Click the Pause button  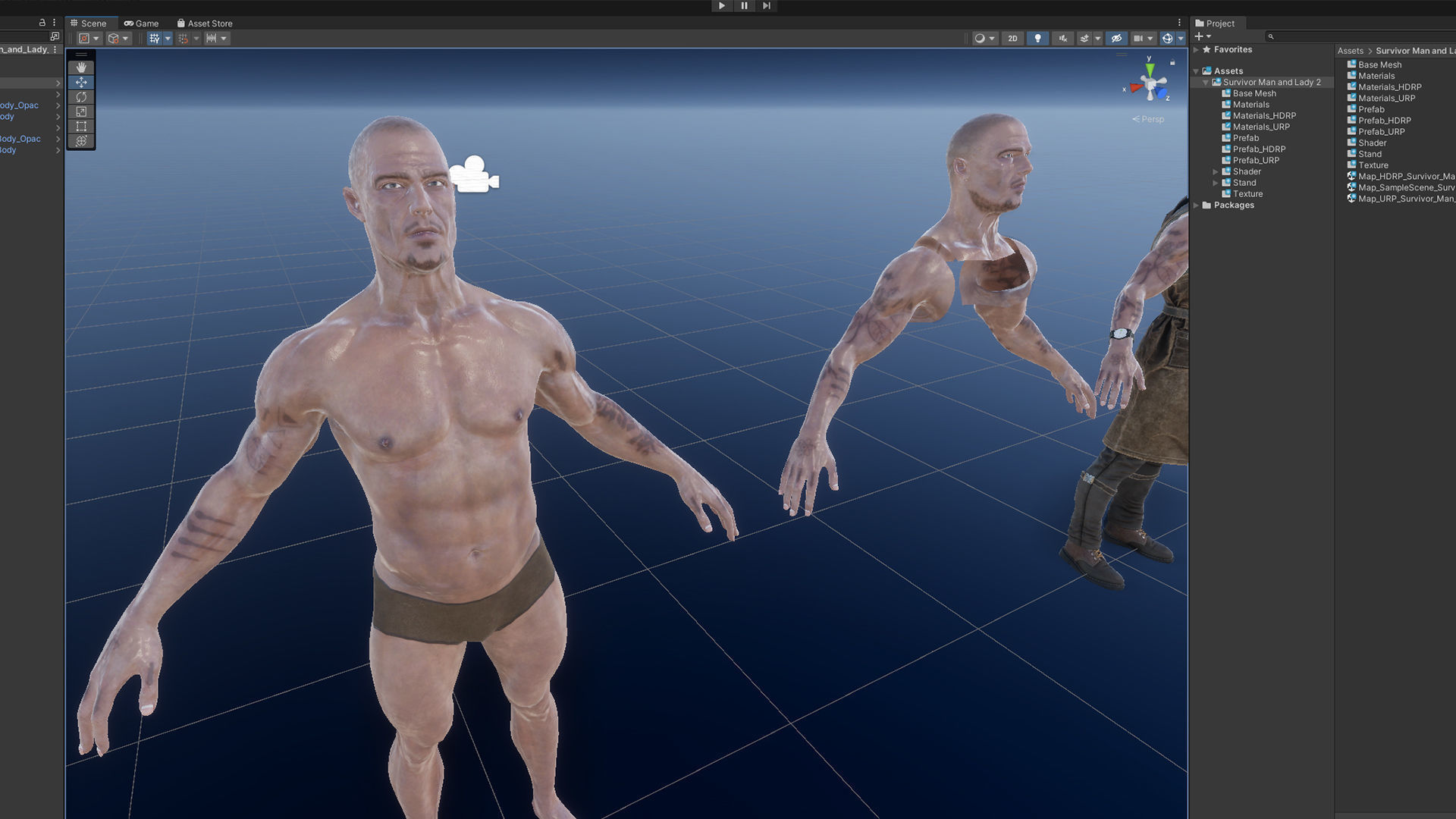(744, 6)
